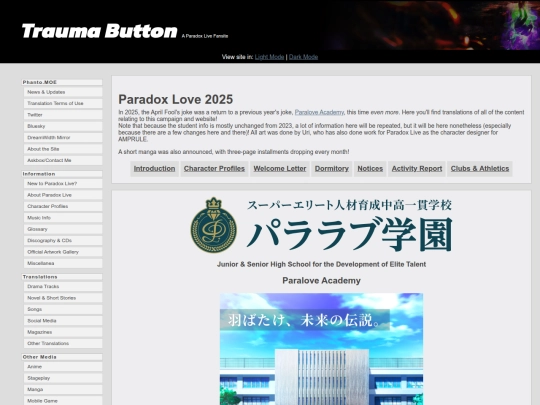Open the Glossary page

(63, 229)
